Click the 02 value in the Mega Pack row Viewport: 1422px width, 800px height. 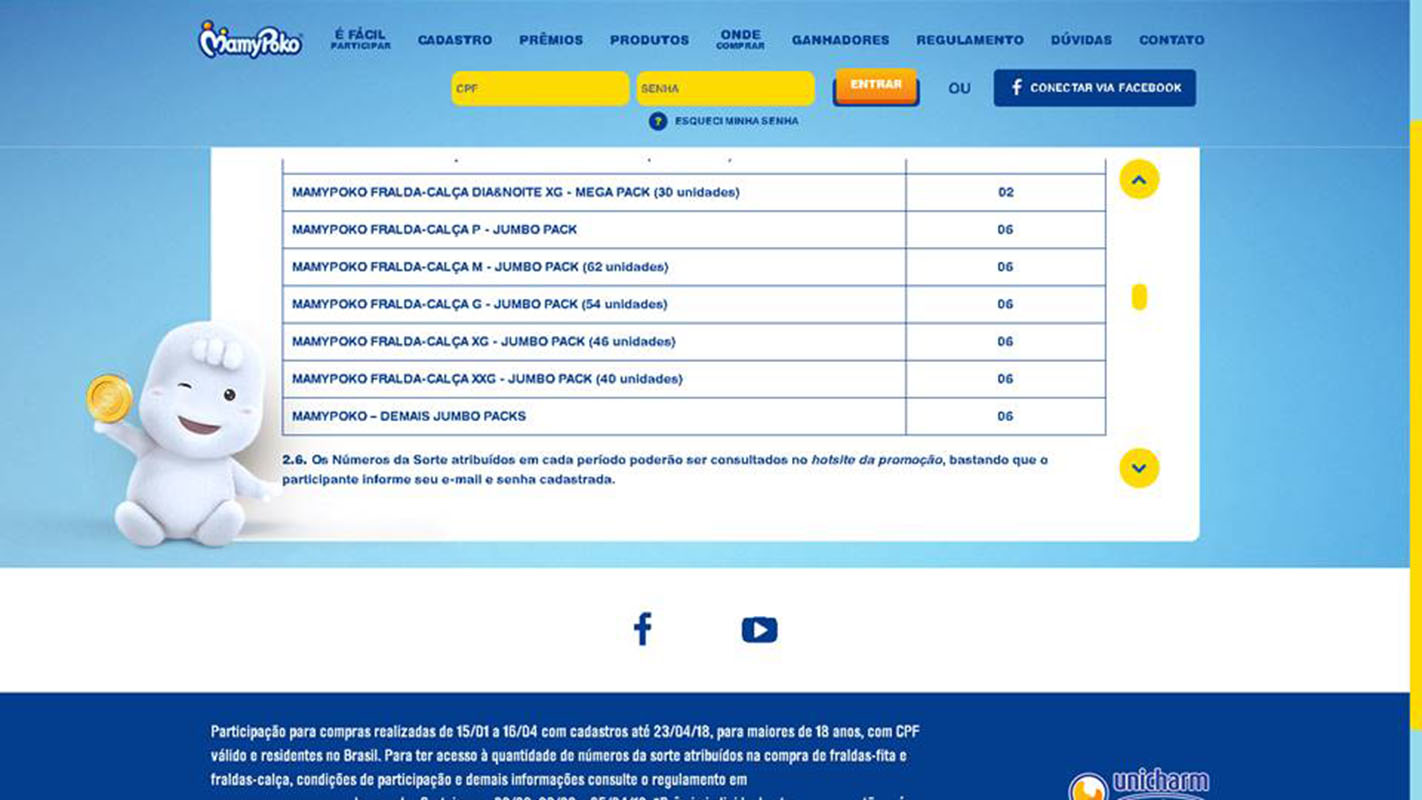[1006, 192]
